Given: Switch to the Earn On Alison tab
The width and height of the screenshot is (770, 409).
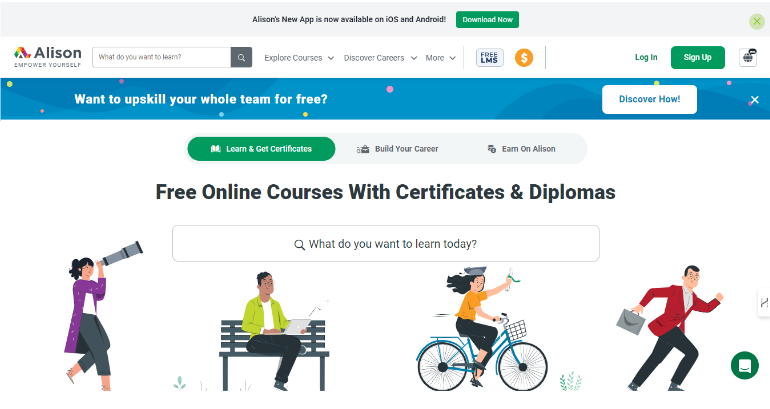Looking at the screenshot, I should (522, 149).
